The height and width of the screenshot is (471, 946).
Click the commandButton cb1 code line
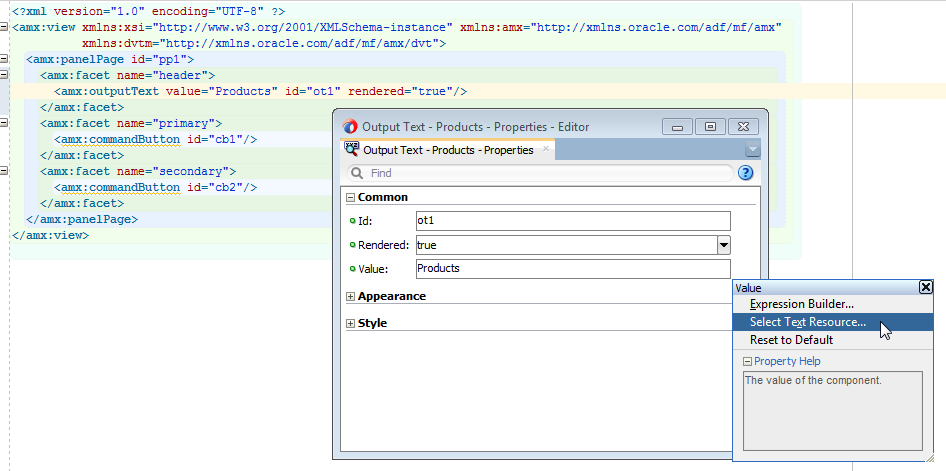coord(156,139)
